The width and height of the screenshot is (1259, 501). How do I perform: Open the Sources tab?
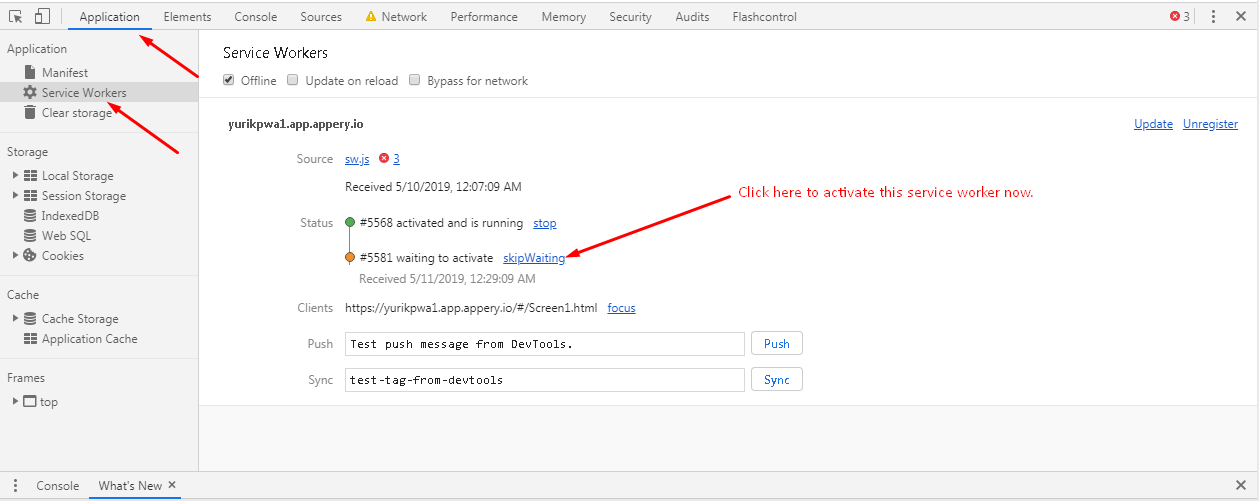pyautogui.click(x=321, y=17)
